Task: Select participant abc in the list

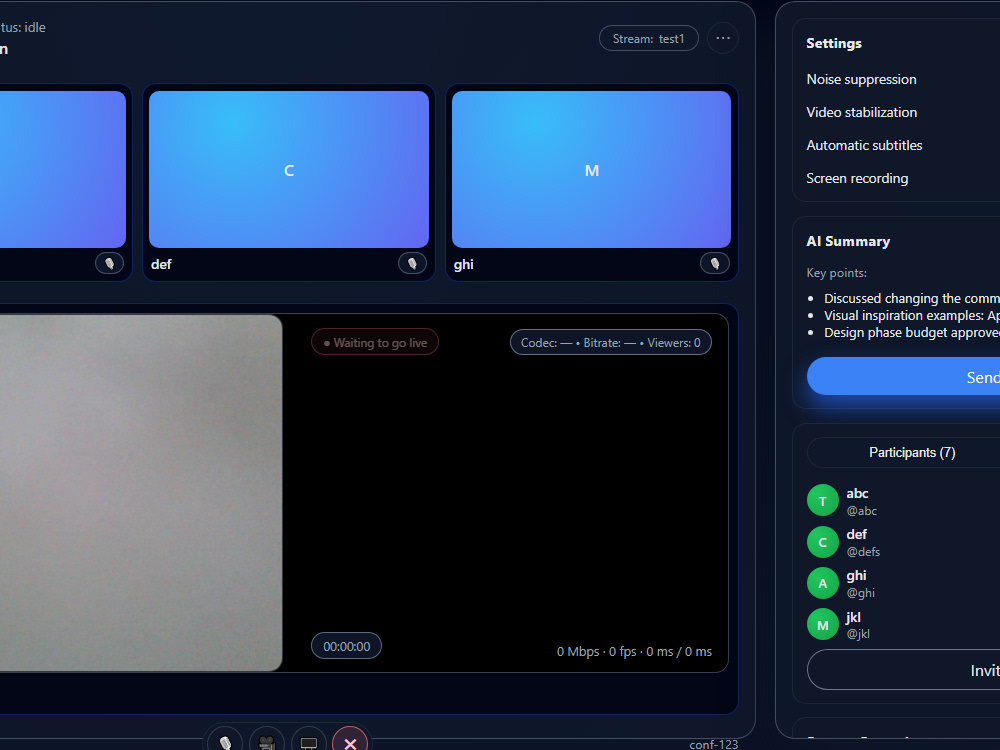Action: (x=903, y=501)
